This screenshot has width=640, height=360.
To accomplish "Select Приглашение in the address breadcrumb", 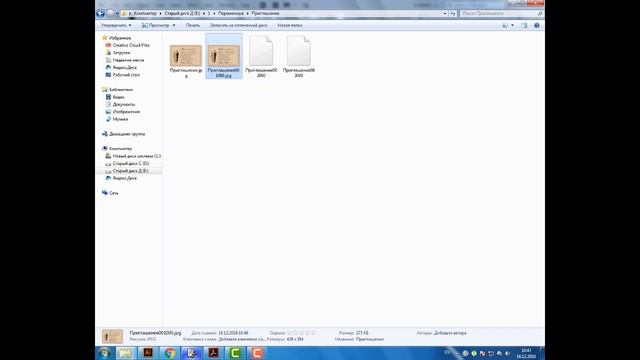I will [265, 13].
